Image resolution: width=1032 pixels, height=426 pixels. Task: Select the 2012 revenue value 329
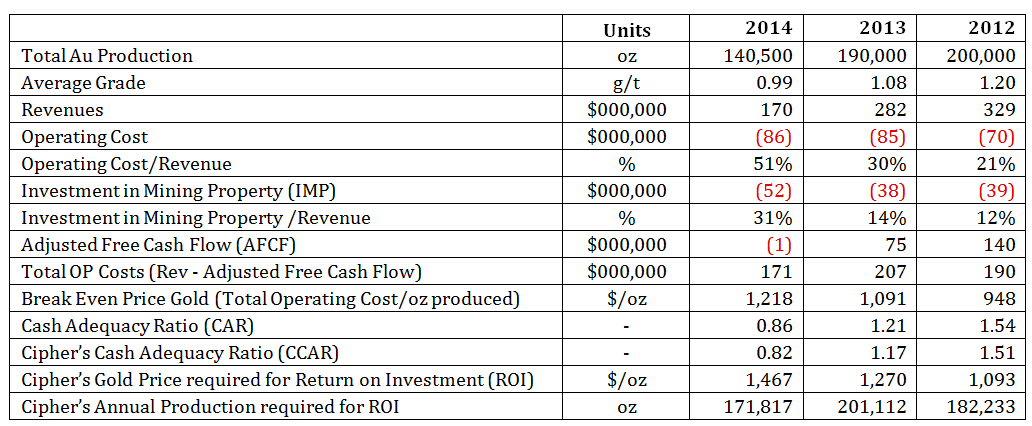[x=1000, y=110]
